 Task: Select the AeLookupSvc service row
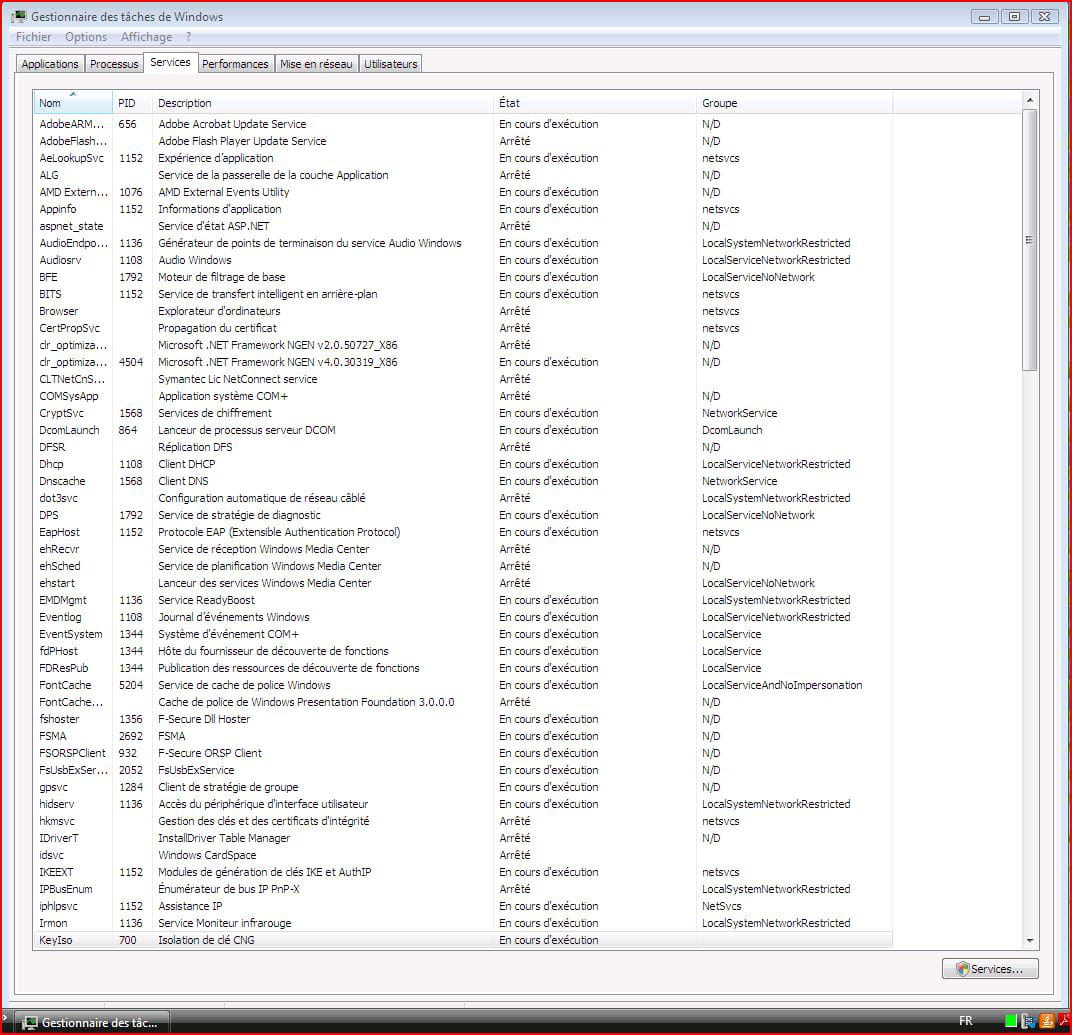462,158
